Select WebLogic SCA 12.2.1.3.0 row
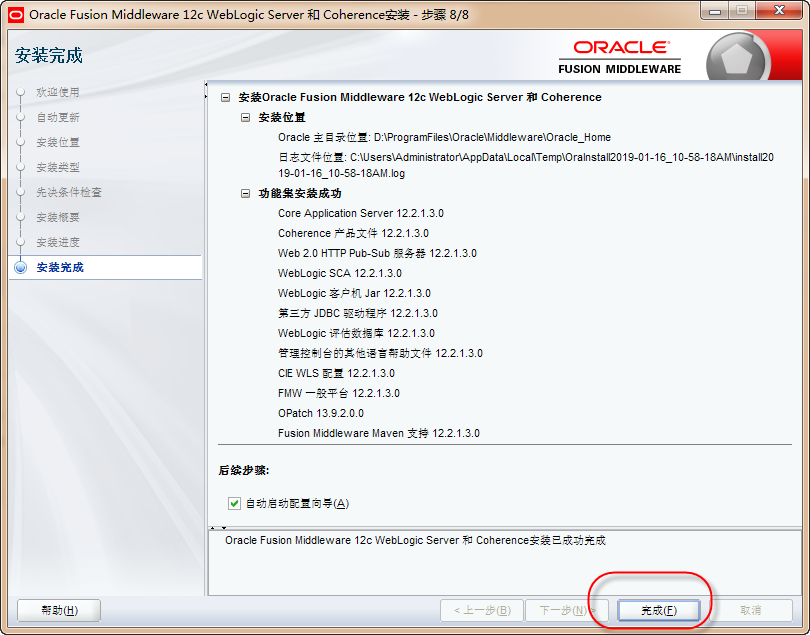Screen dimensions: 810x635 339,273
